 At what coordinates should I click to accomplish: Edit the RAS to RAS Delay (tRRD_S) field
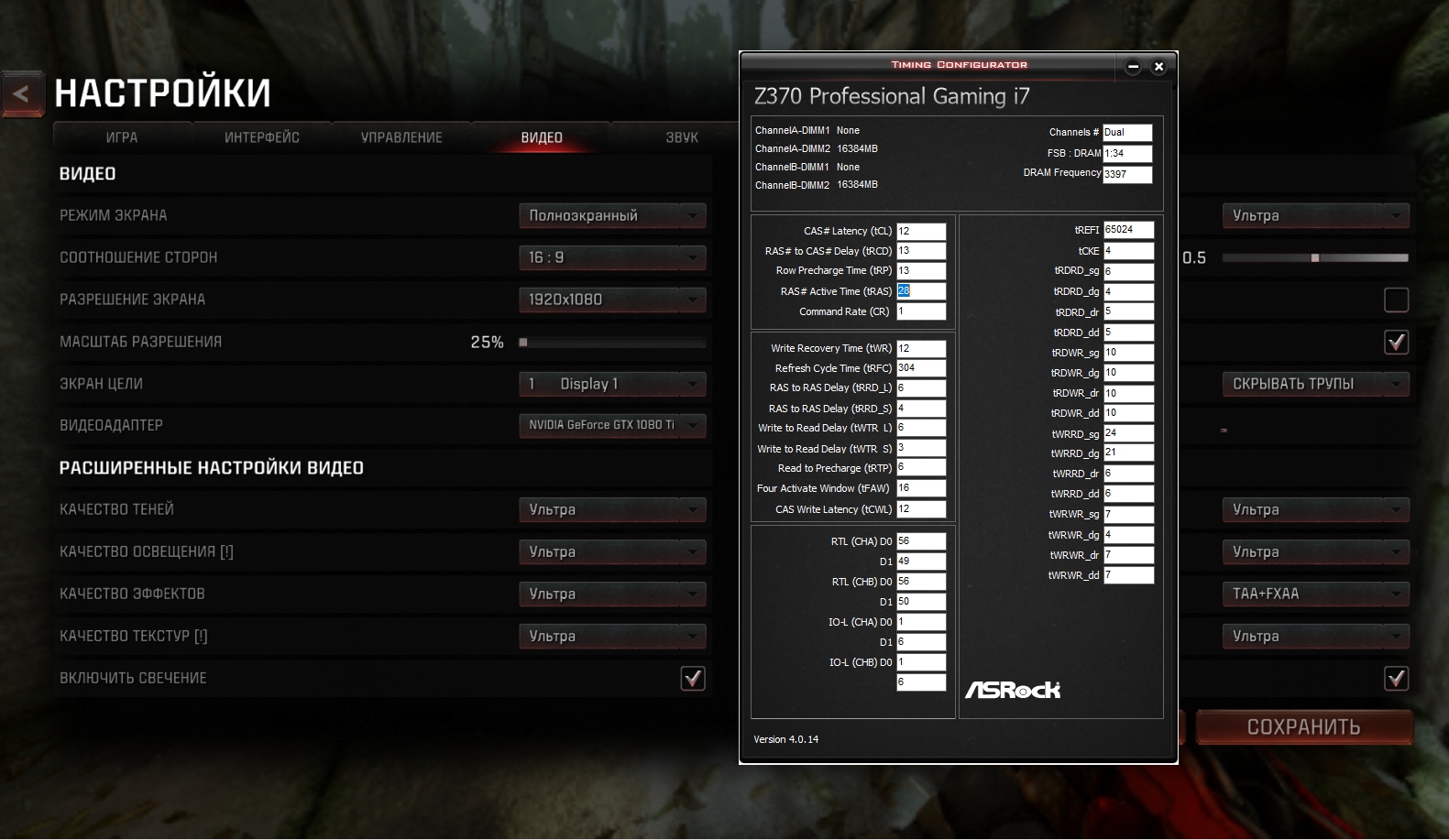[921, 409]
